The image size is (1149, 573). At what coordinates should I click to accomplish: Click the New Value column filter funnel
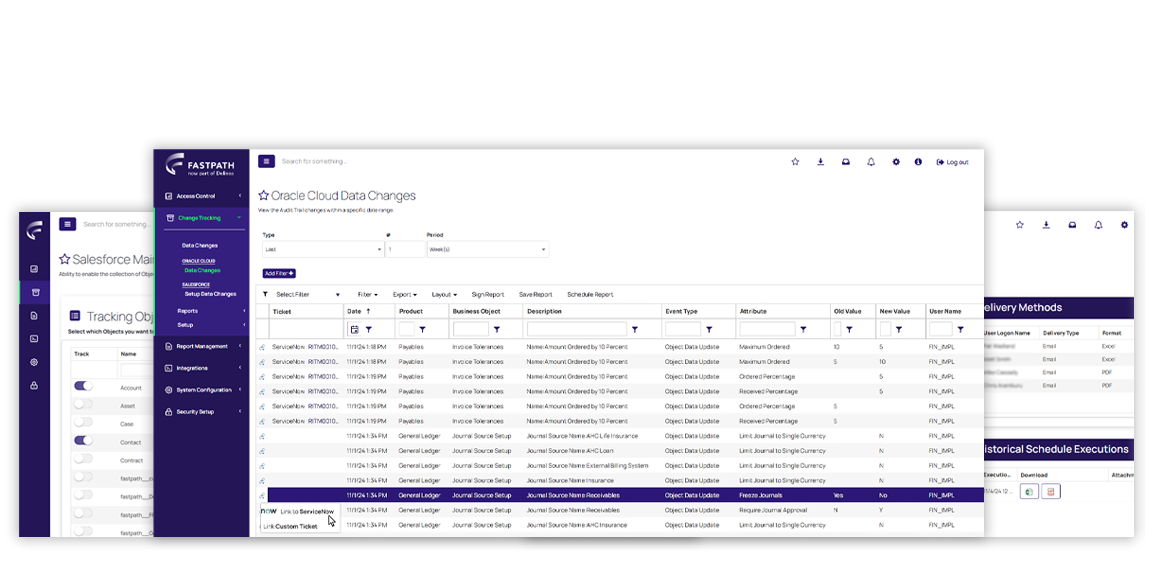(x=898, y=330)
